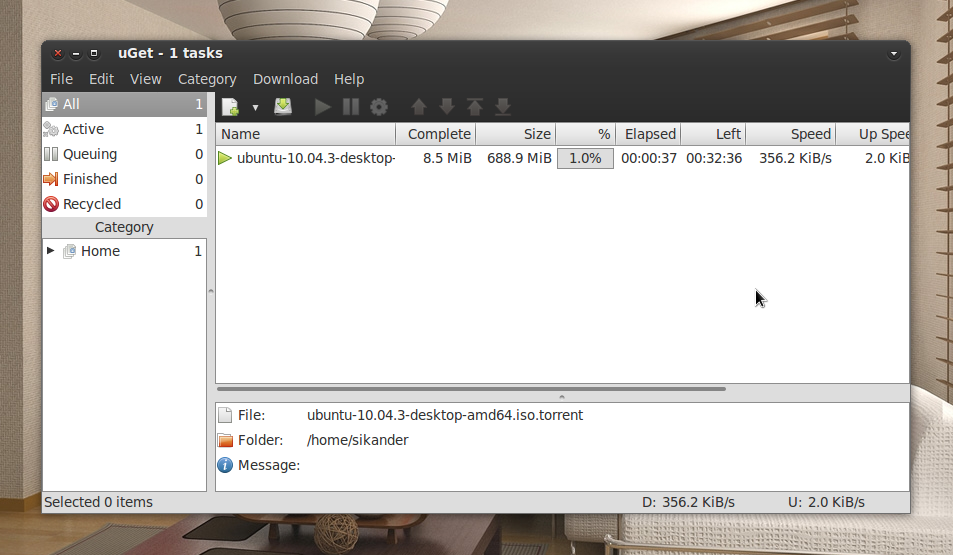
Task: Click the U: 2.0 KiB/s status entry
Action: click(x=826, y=502)
